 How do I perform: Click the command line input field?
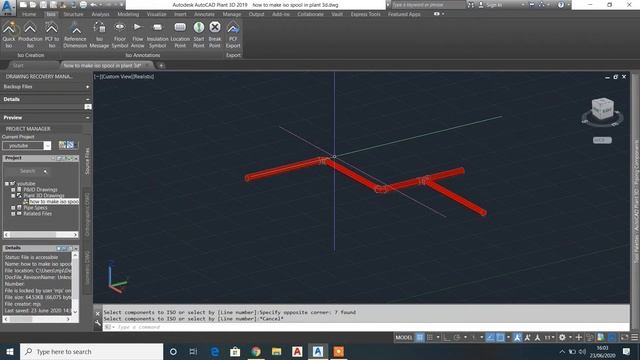point(367,327)
